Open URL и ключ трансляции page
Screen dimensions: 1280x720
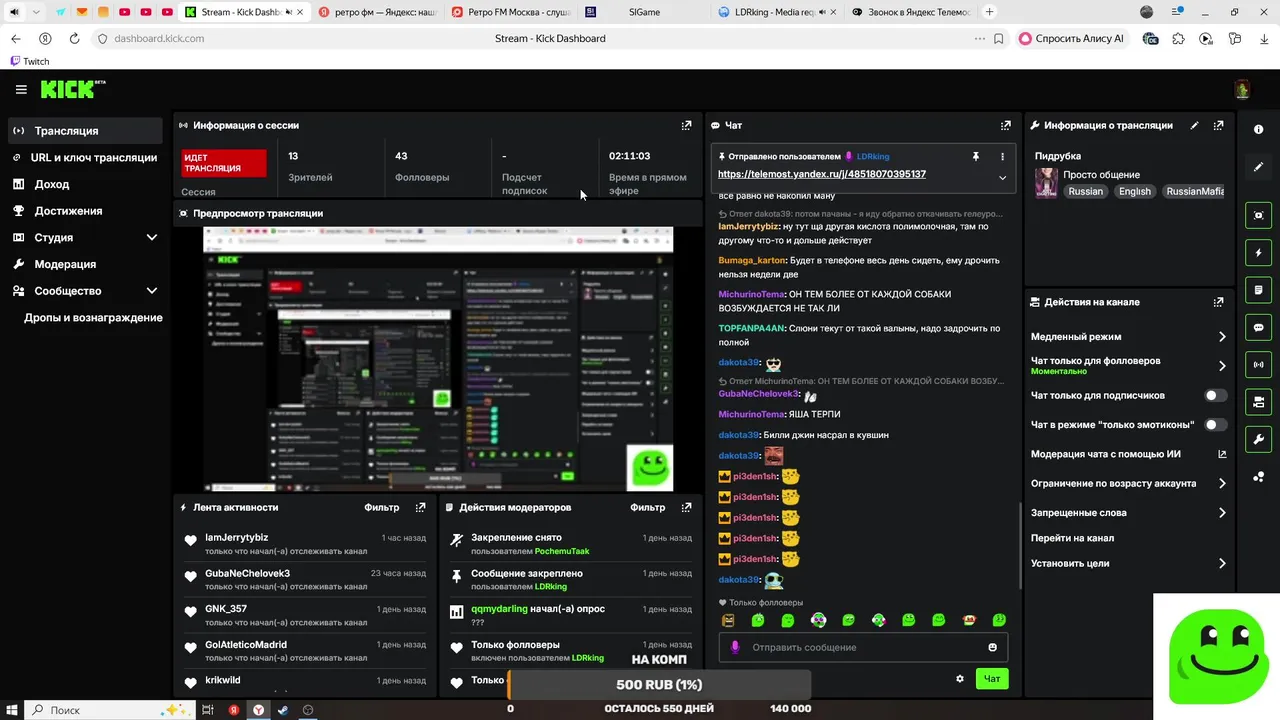(x=85, y=158)
